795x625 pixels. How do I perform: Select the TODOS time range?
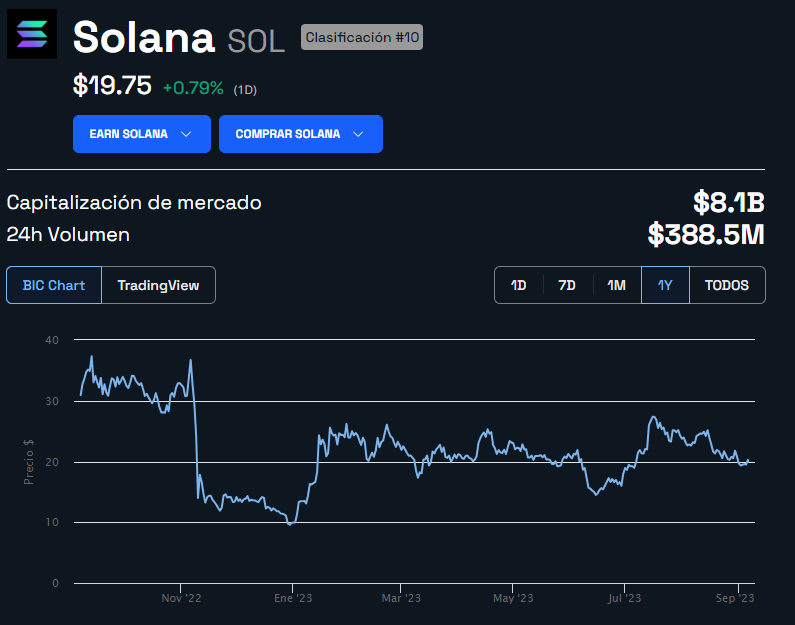point(727,285)
